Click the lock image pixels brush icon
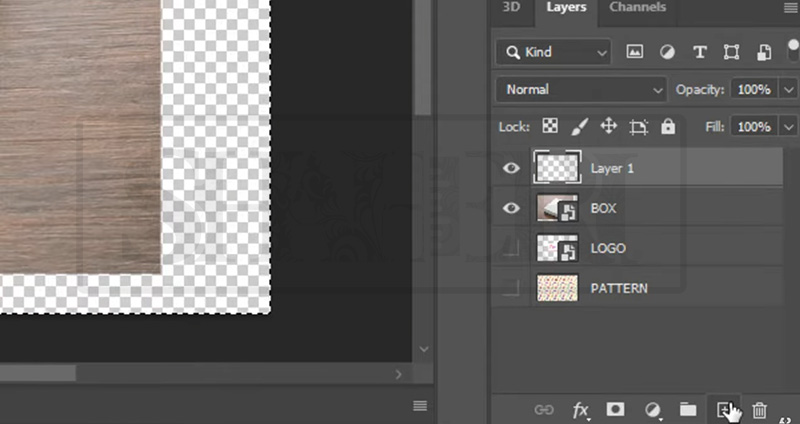800x424 pixels. (578, 127)
